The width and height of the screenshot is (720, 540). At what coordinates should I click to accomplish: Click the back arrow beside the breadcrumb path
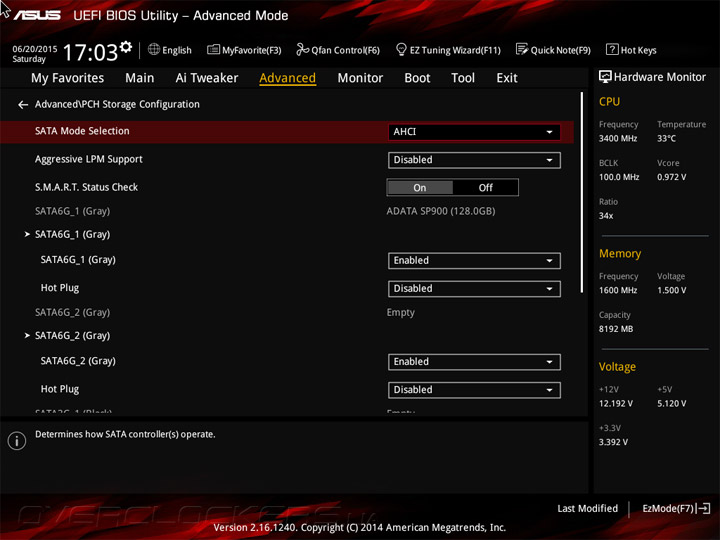pyautogui.click(x=23, y=105)
